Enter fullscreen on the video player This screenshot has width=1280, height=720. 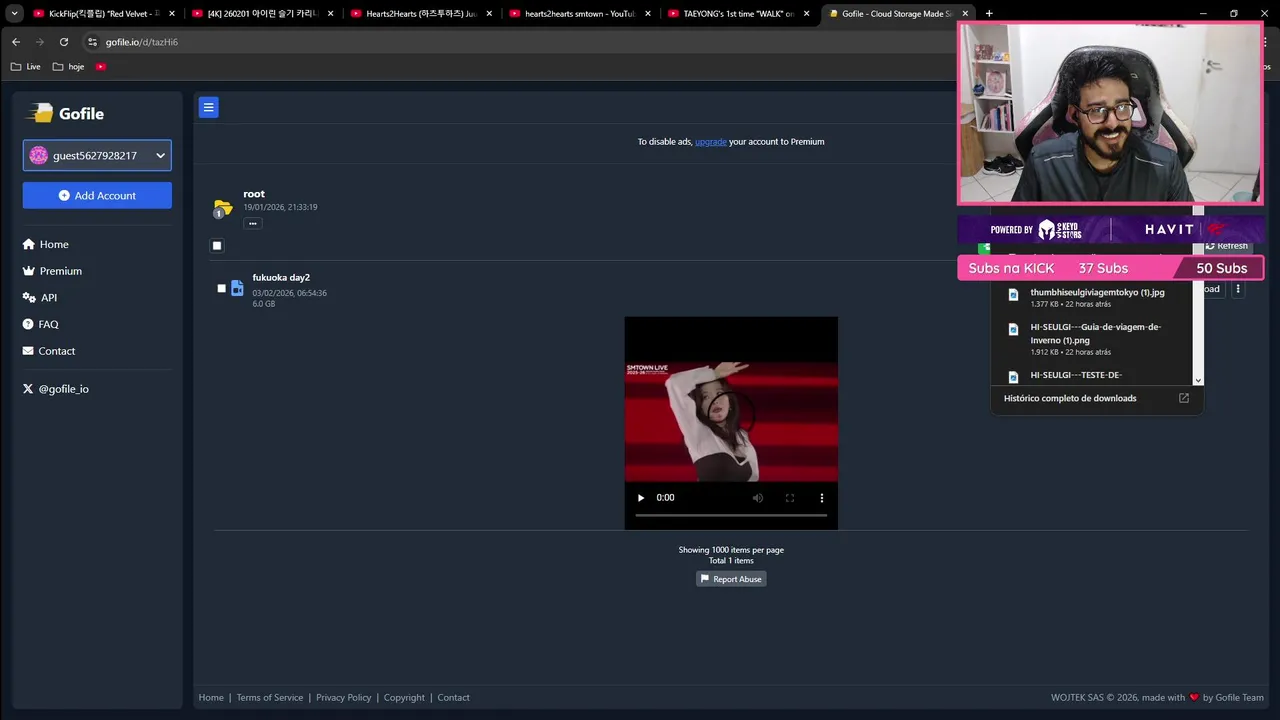tap(790, 498)
